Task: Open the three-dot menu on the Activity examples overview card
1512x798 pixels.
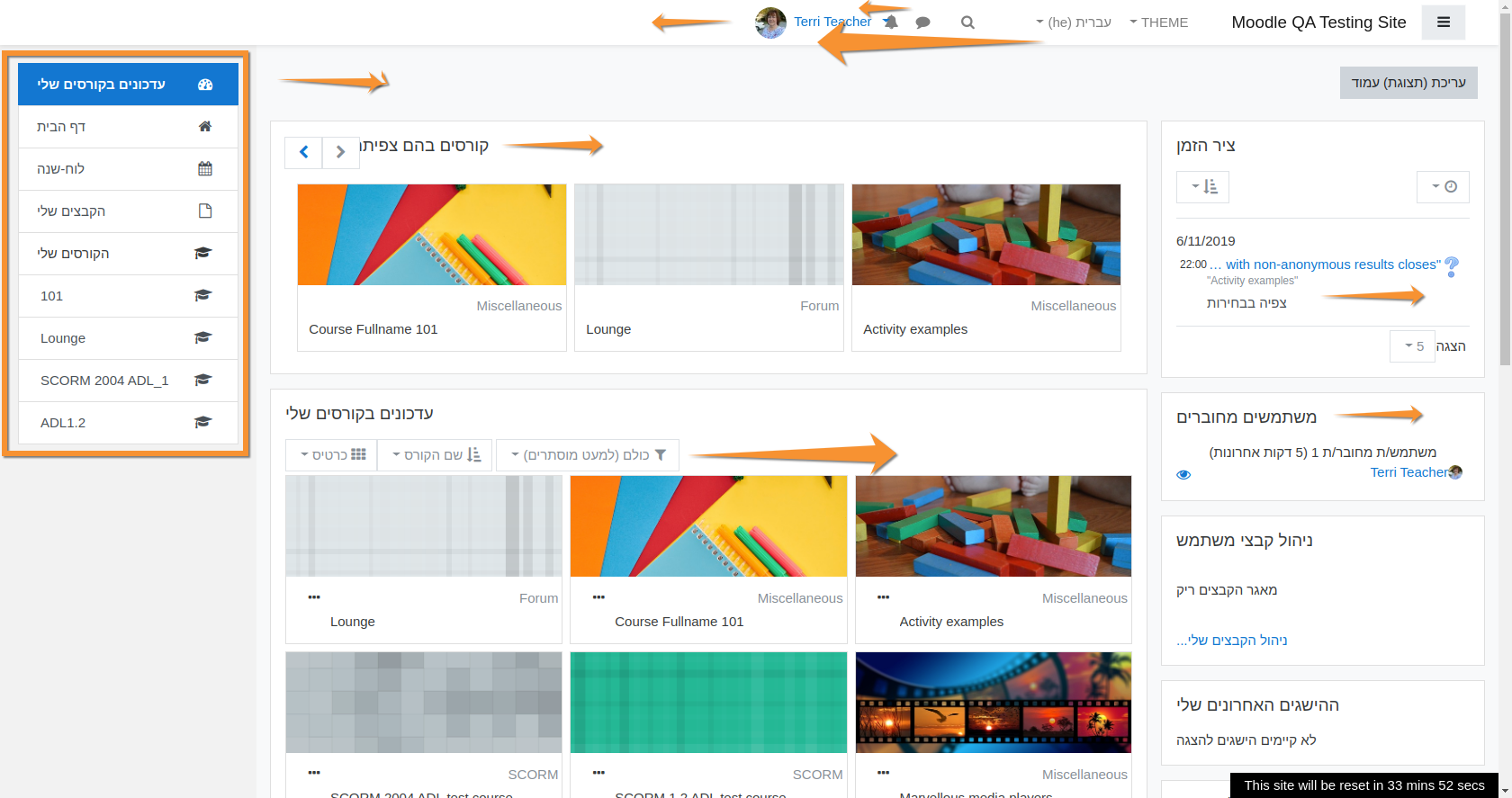Action: coord(883,596)
